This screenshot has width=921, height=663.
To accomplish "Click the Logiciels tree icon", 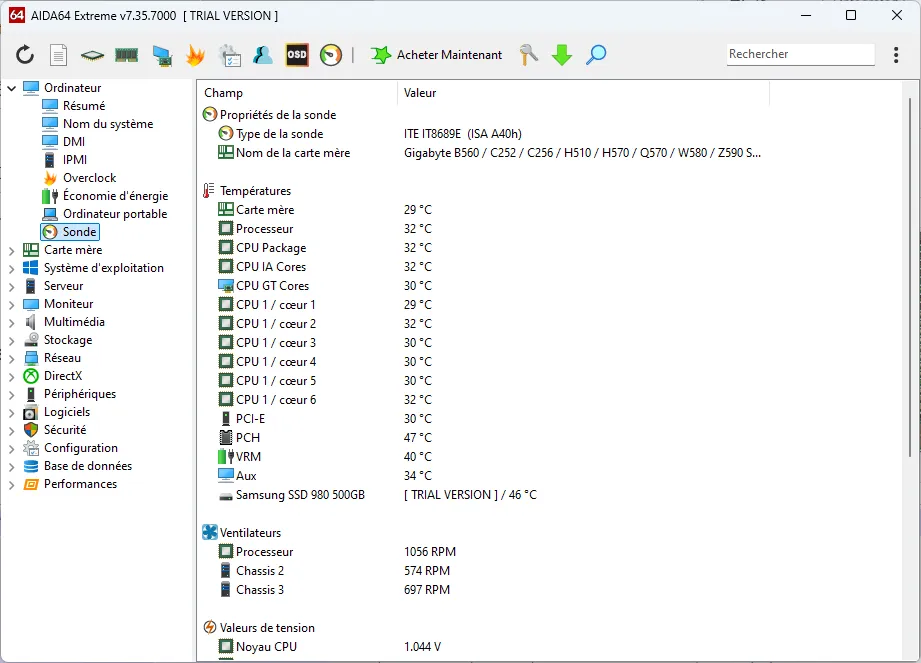I will [31, 412].
